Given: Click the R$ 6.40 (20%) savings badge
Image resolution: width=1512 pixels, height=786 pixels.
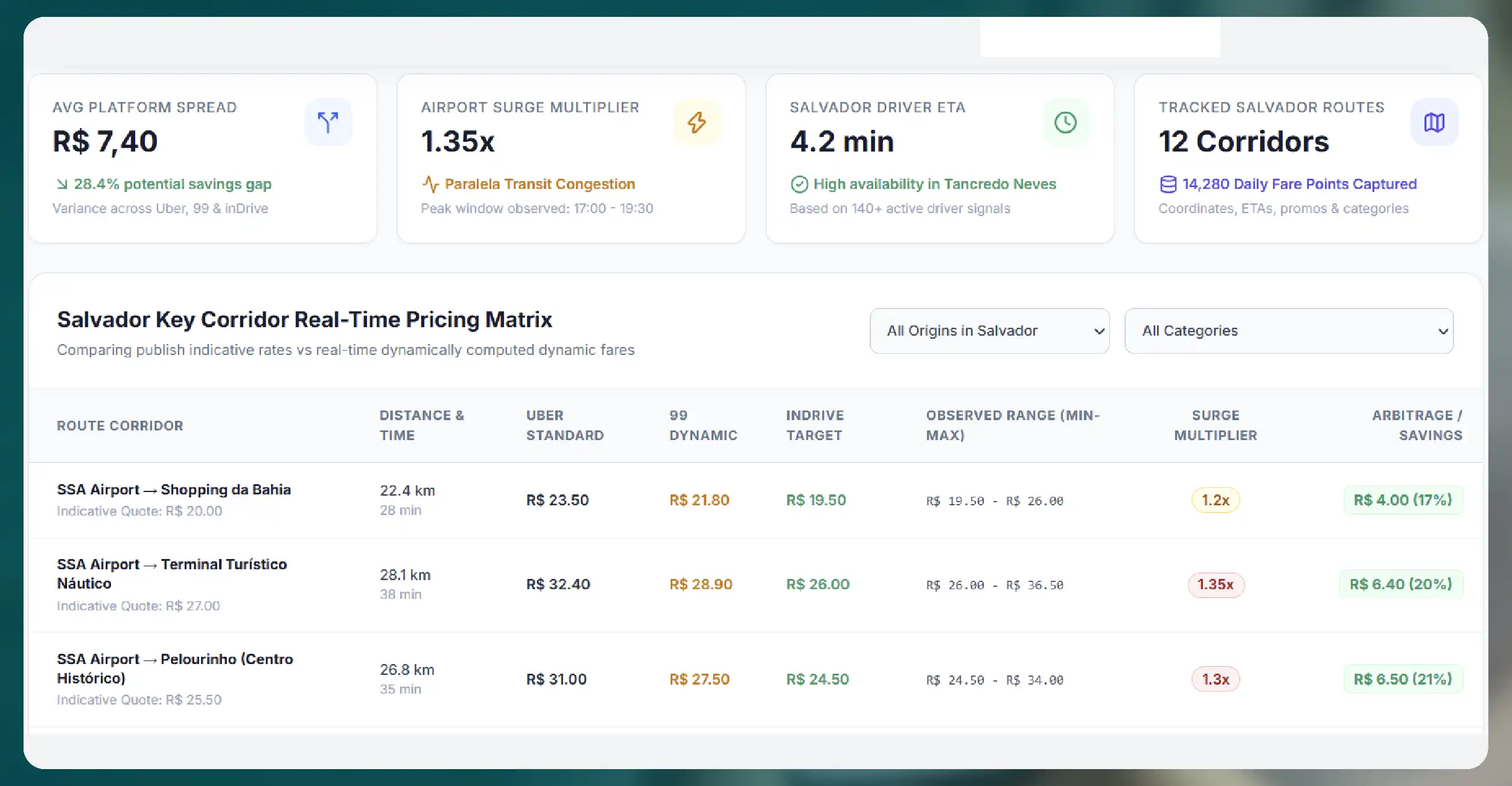Looking at the screenshot, I should [1401, 584].
